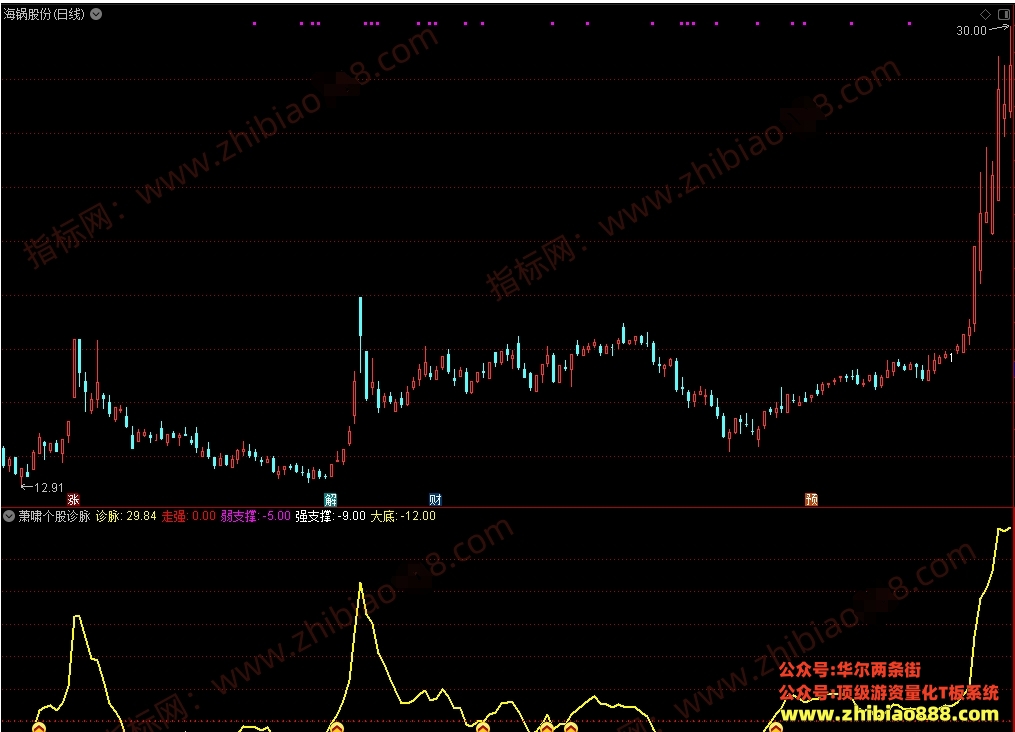Toggle the side panel icon beside the diamond
This screenshot has width=1015, height=732.
[1003, 14]
